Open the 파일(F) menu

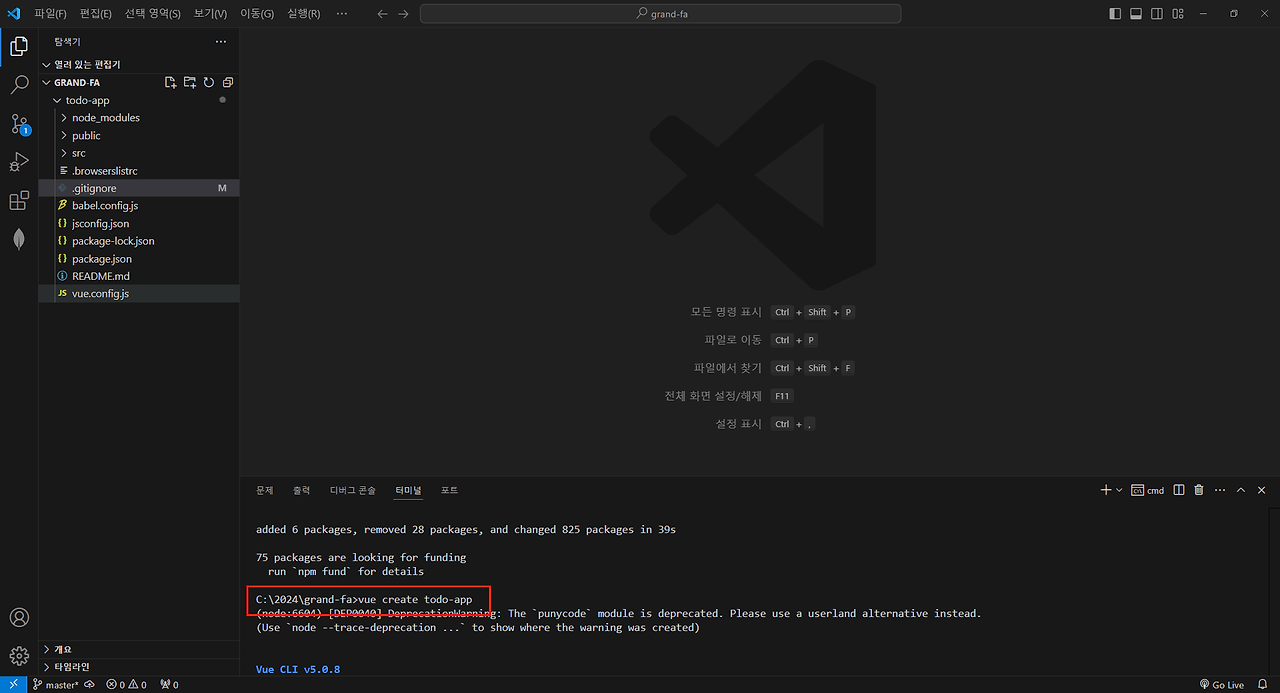tap(50, 14)
